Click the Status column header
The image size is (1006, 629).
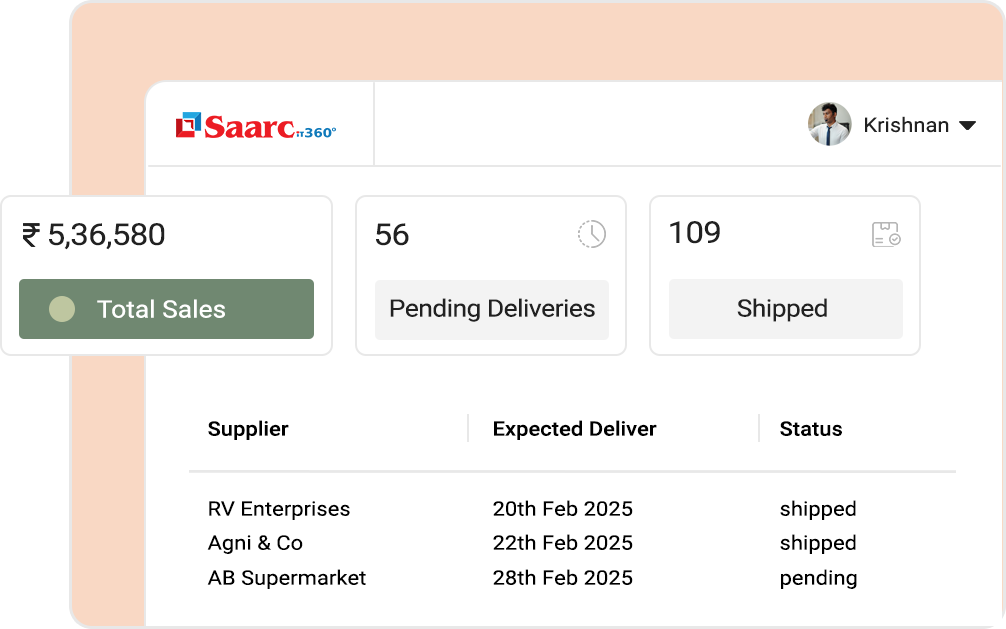(x=811, y=429)
